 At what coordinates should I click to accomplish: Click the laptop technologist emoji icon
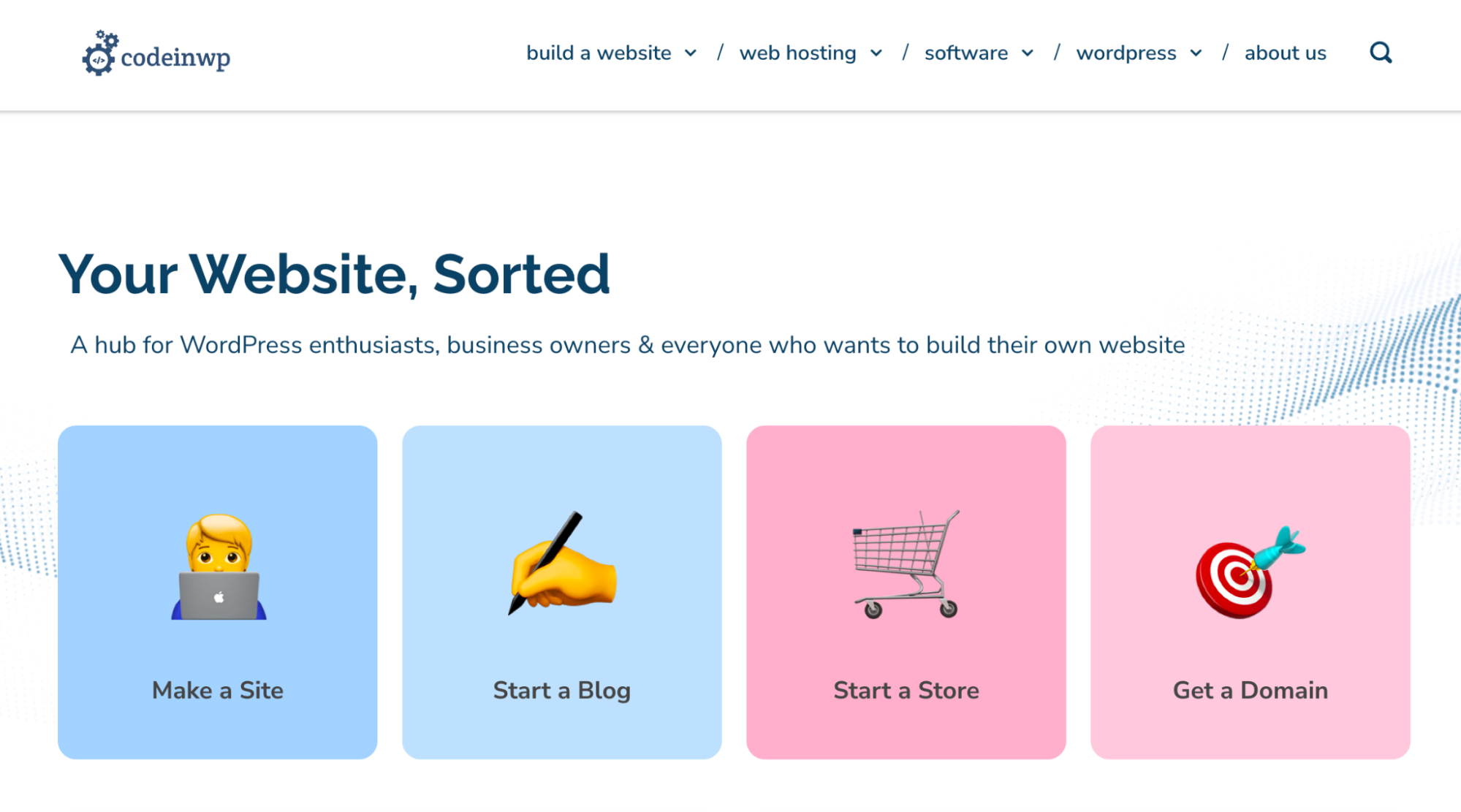coord(219,567)
